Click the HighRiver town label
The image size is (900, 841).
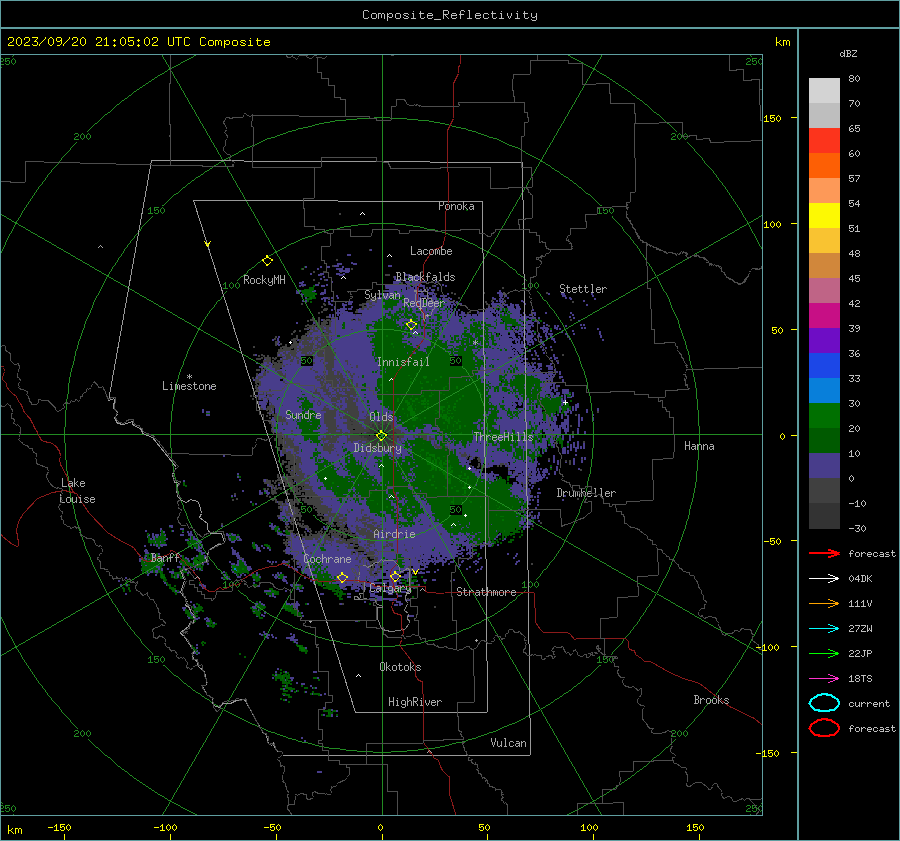415,702
